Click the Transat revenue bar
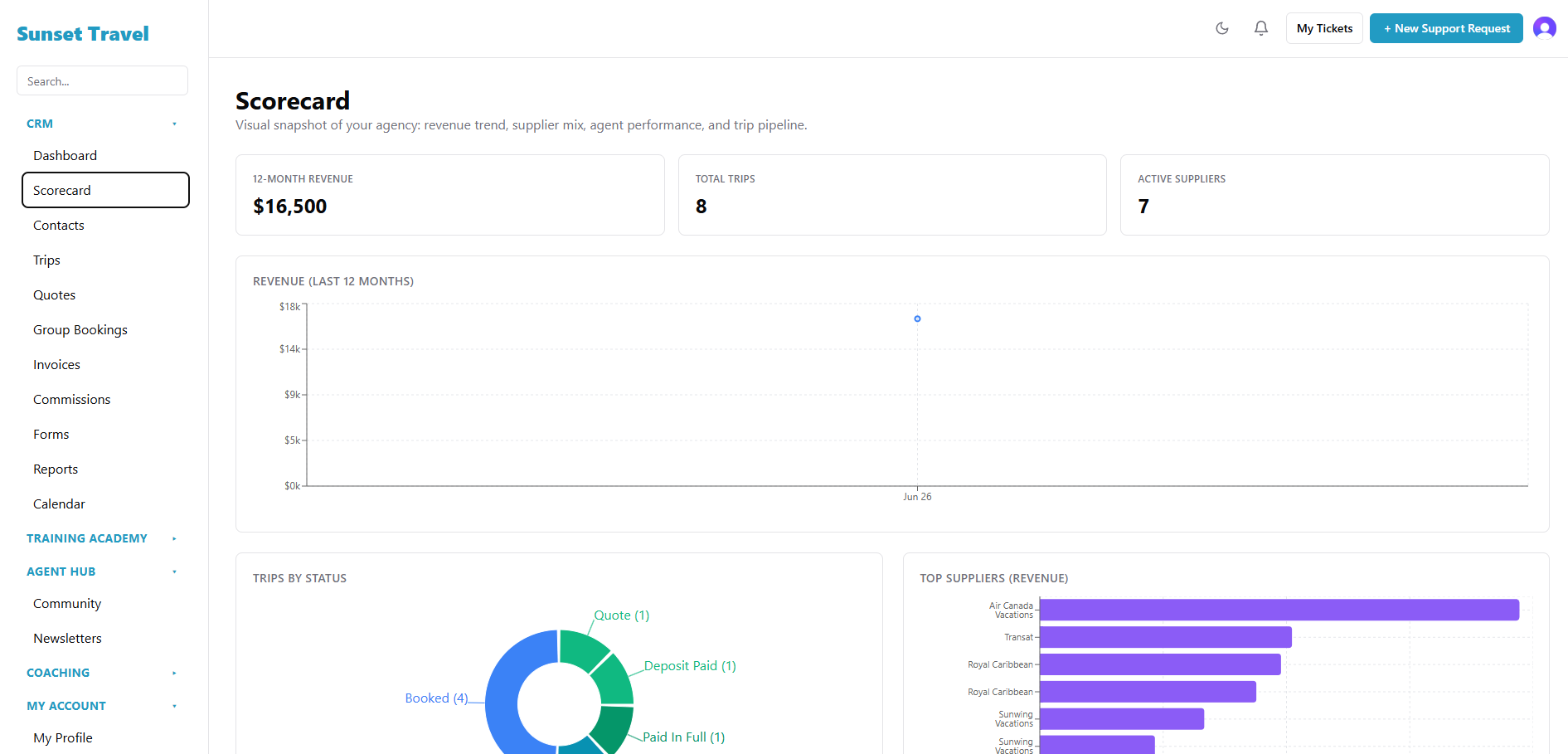1568x754 pixels. pos(1166,637)
